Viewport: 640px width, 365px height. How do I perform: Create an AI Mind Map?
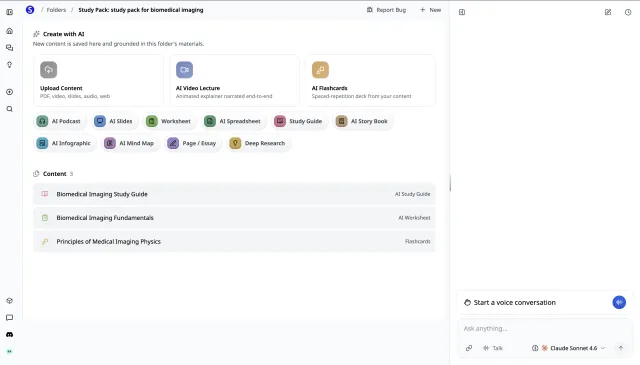(x=130, y=143)
